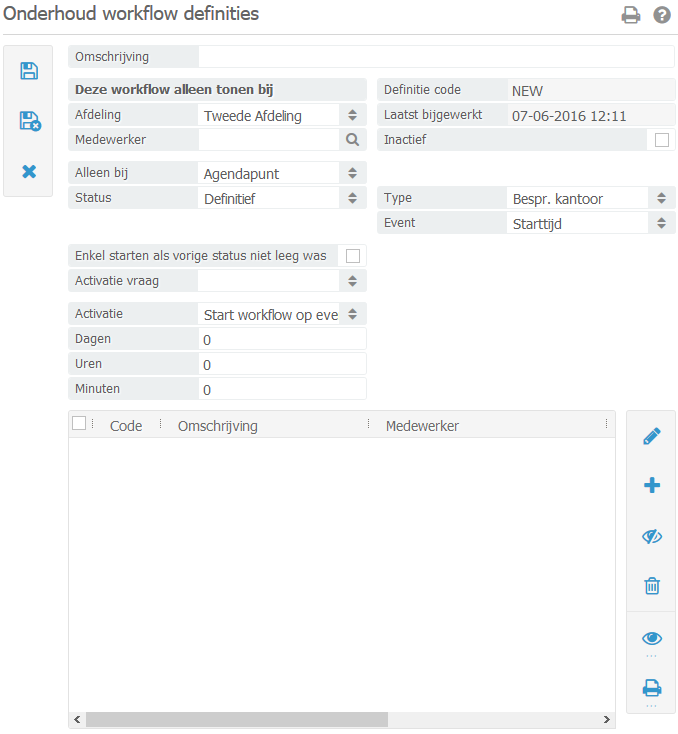Click the Medewerker column header
The image size is (678, 734).
[x=422, y=426]
